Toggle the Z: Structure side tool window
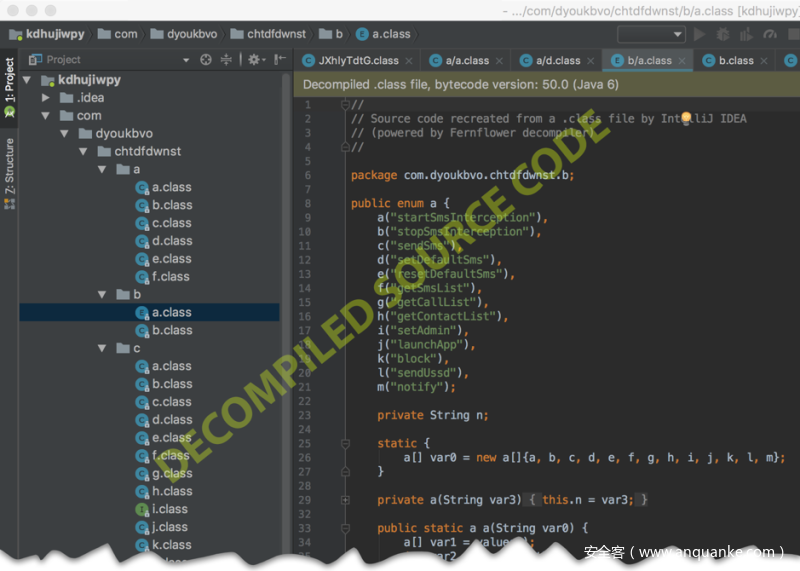Viewport: 800px width, 571px height. [x=10, y=172]
